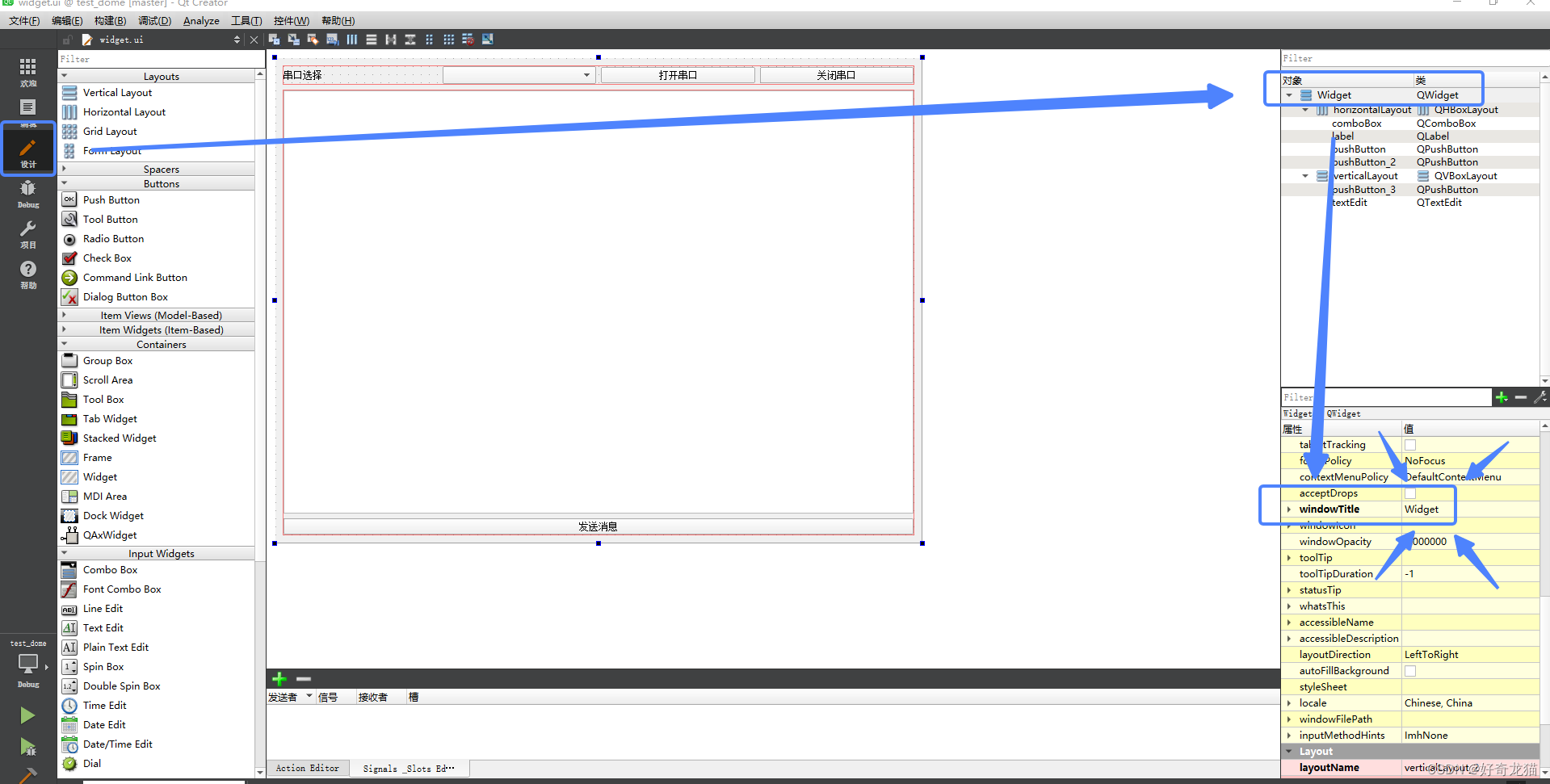Screen dimensions: 1550x784
Task: Click the object inspector Filter field
Action: click(1414, 58)
